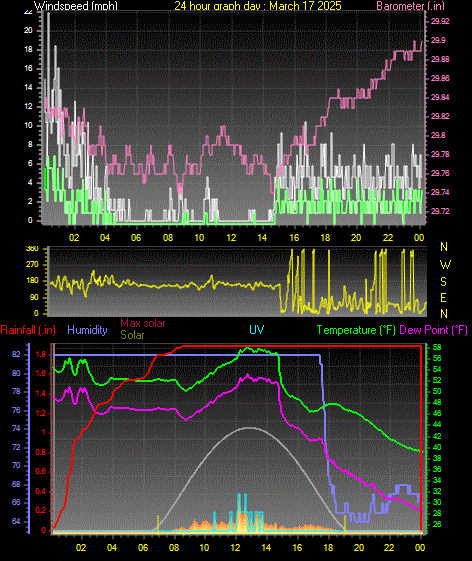Viewport: 472px width, 561px height.
Task: Click the Solar legend label
Action: [x=132, y=335]
